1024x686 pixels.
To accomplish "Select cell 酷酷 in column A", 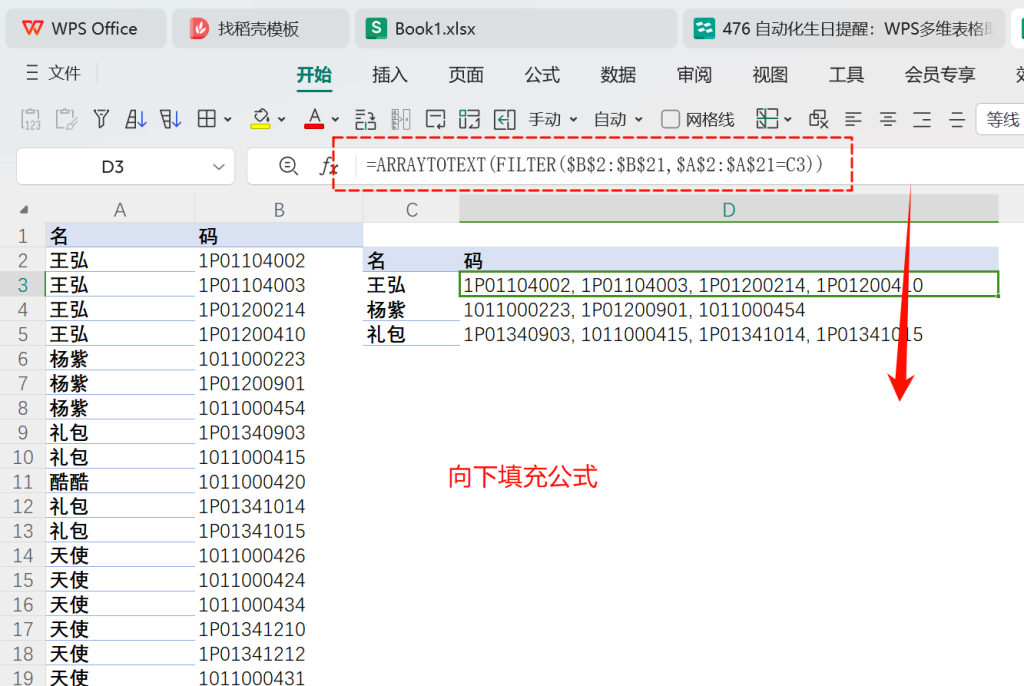I will click(120, 482).
